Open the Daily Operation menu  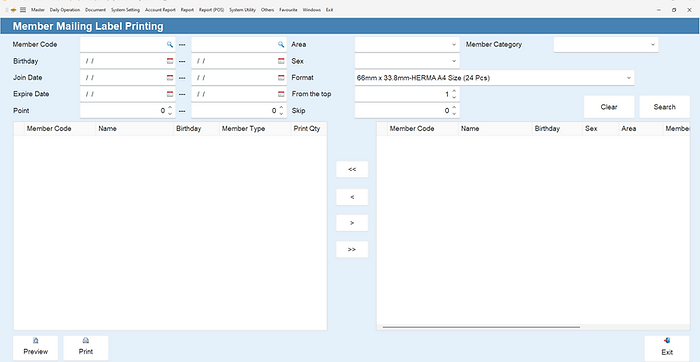[65, 10]
